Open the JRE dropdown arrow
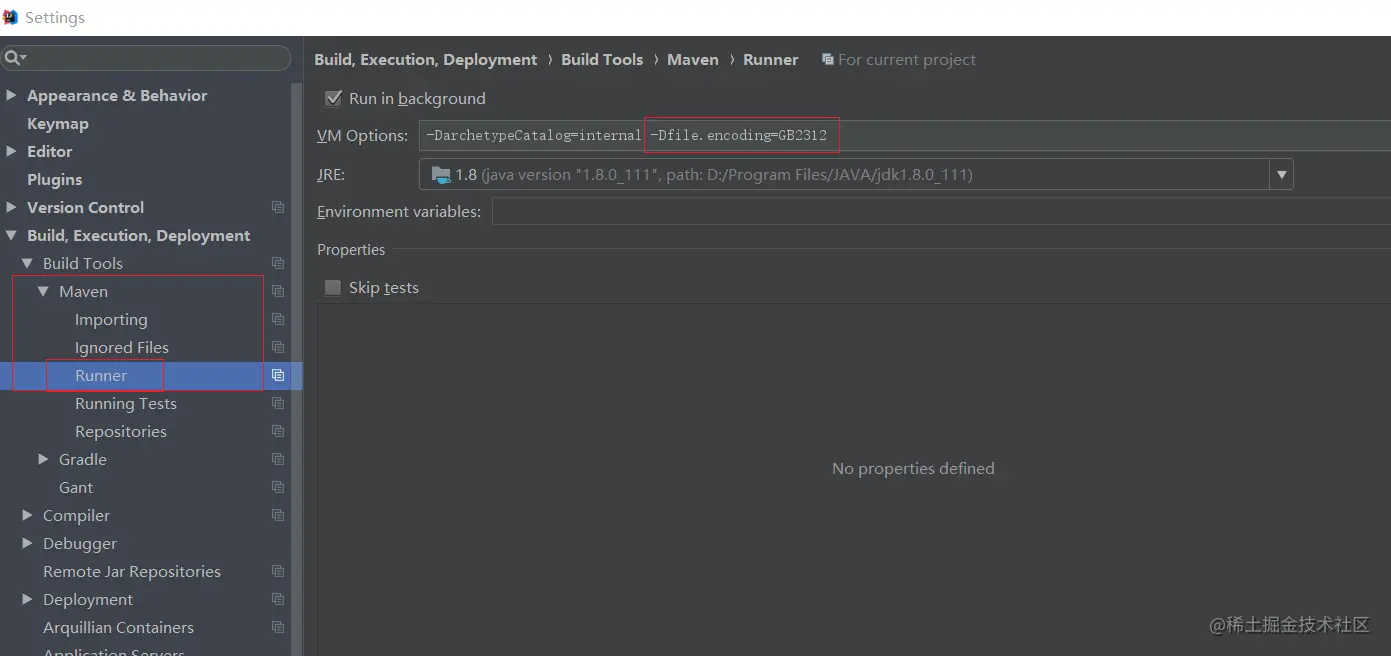 (1281, 175)
